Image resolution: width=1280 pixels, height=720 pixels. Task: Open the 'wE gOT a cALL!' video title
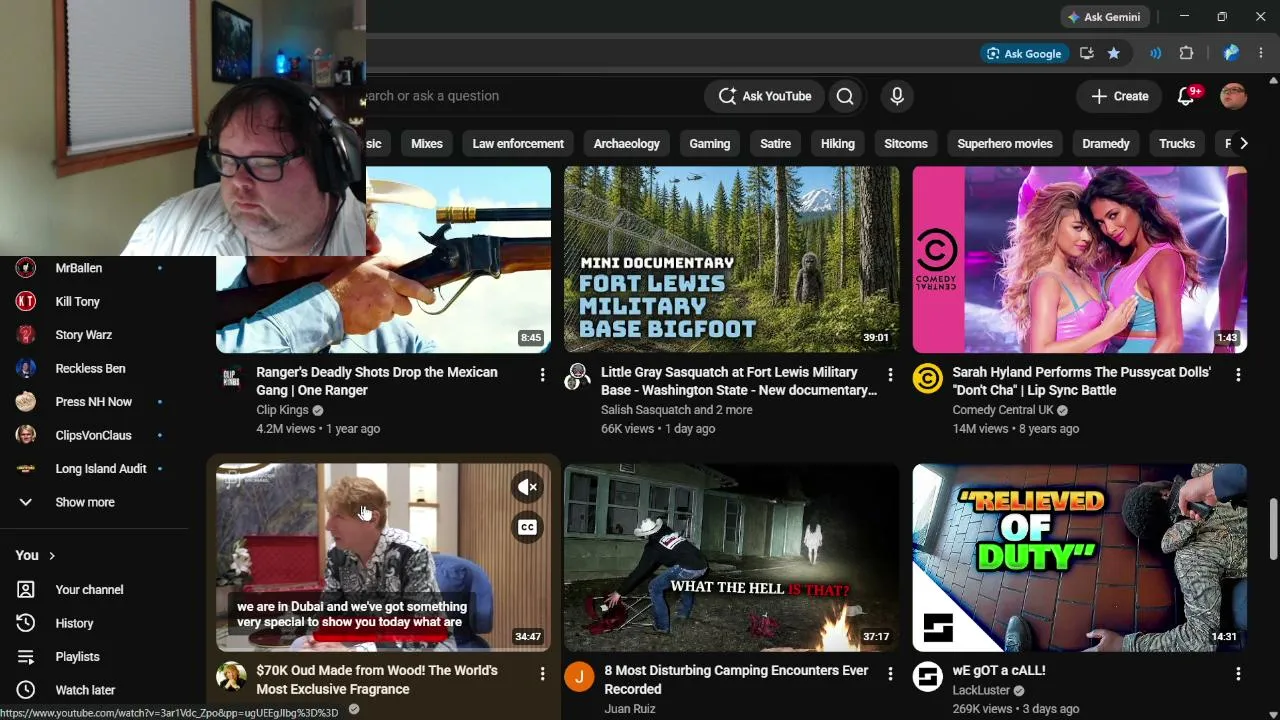[999, 670]
